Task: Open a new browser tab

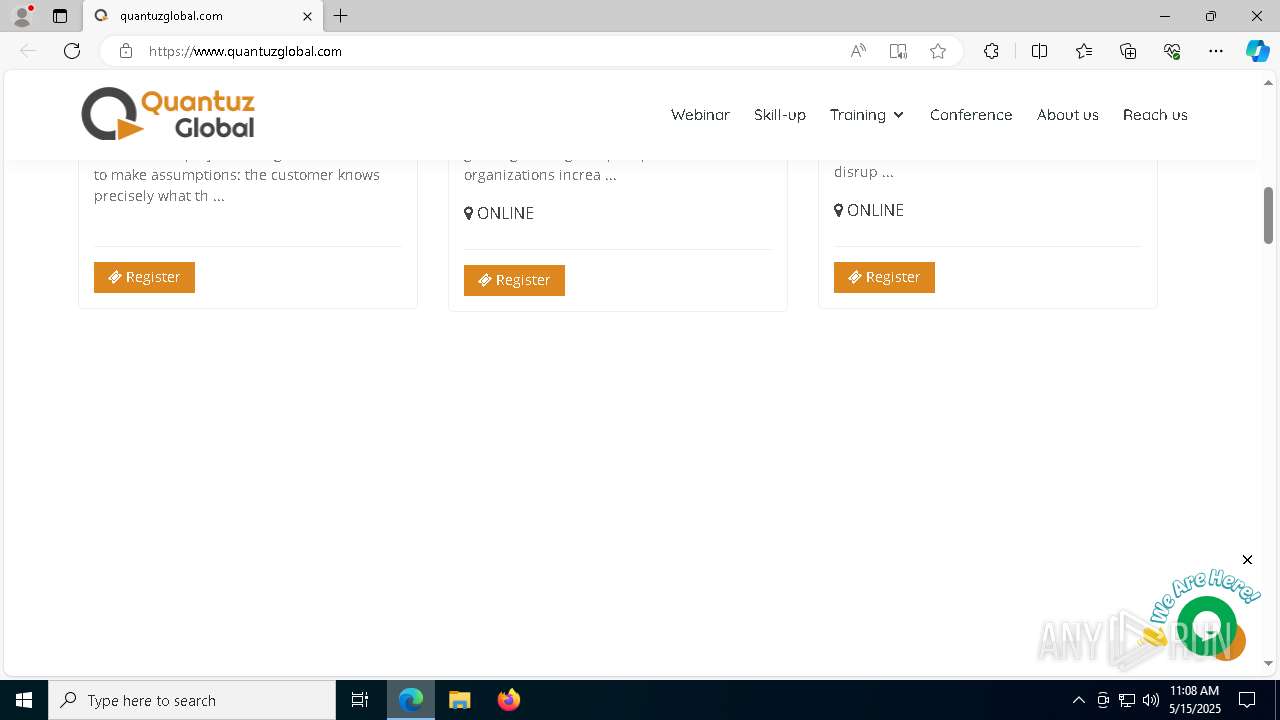Action: pos(341,16)
